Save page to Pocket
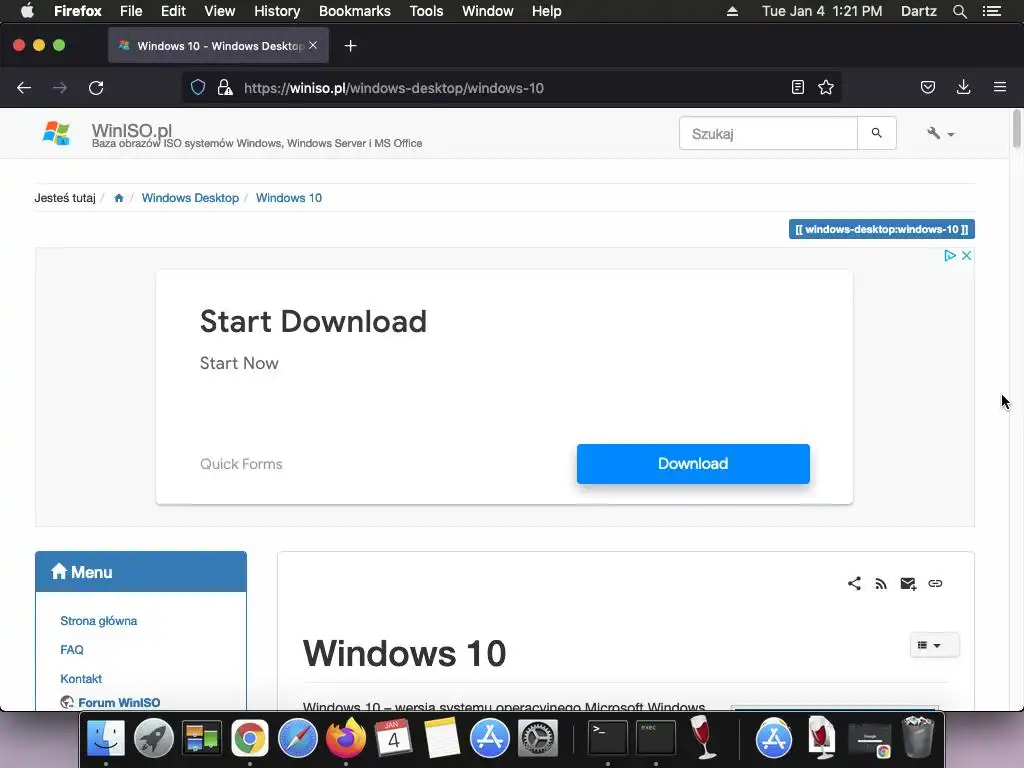 click(x=927, y=88)
